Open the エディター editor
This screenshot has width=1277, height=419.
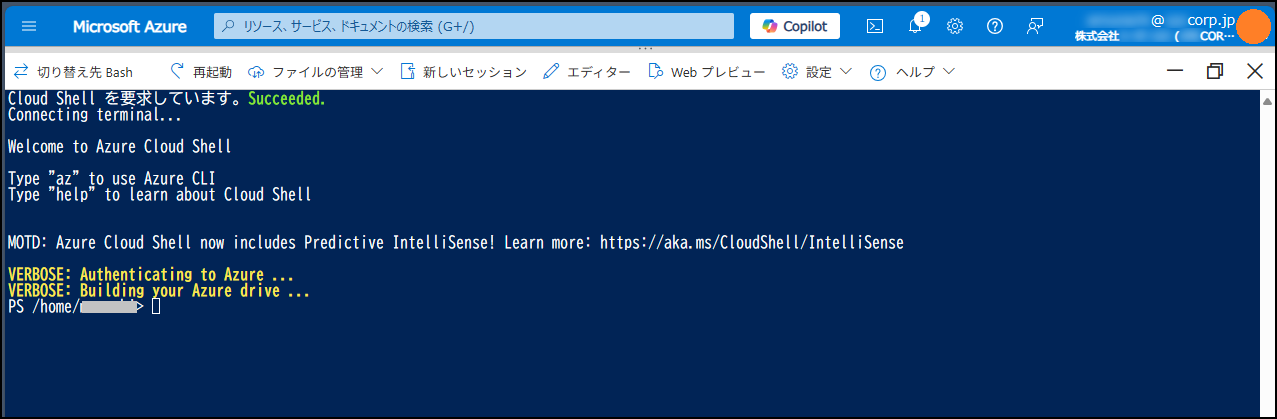pyautogui.click(x=587, y=72)
